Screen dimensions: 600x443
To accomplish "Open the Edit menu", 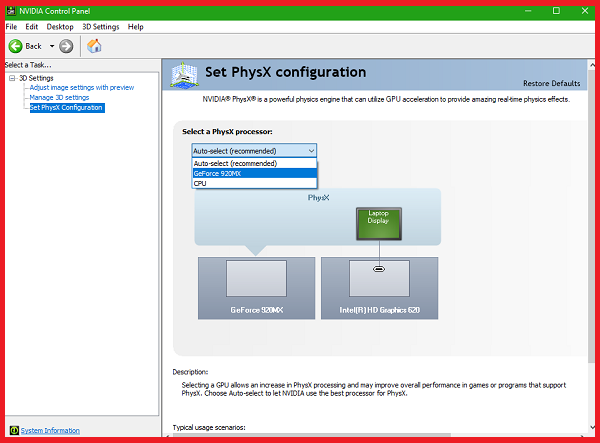I will point(31,27).
